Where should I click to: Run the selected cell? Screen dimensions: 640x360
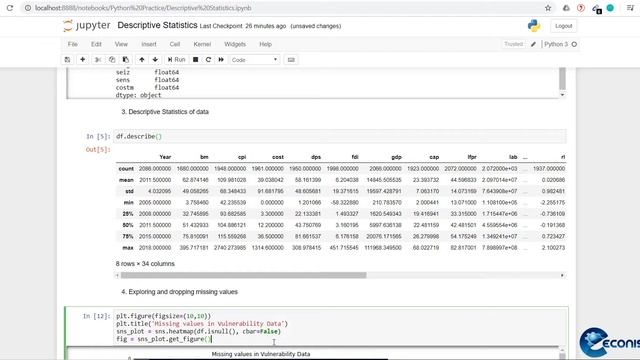(x=176, y=60)
